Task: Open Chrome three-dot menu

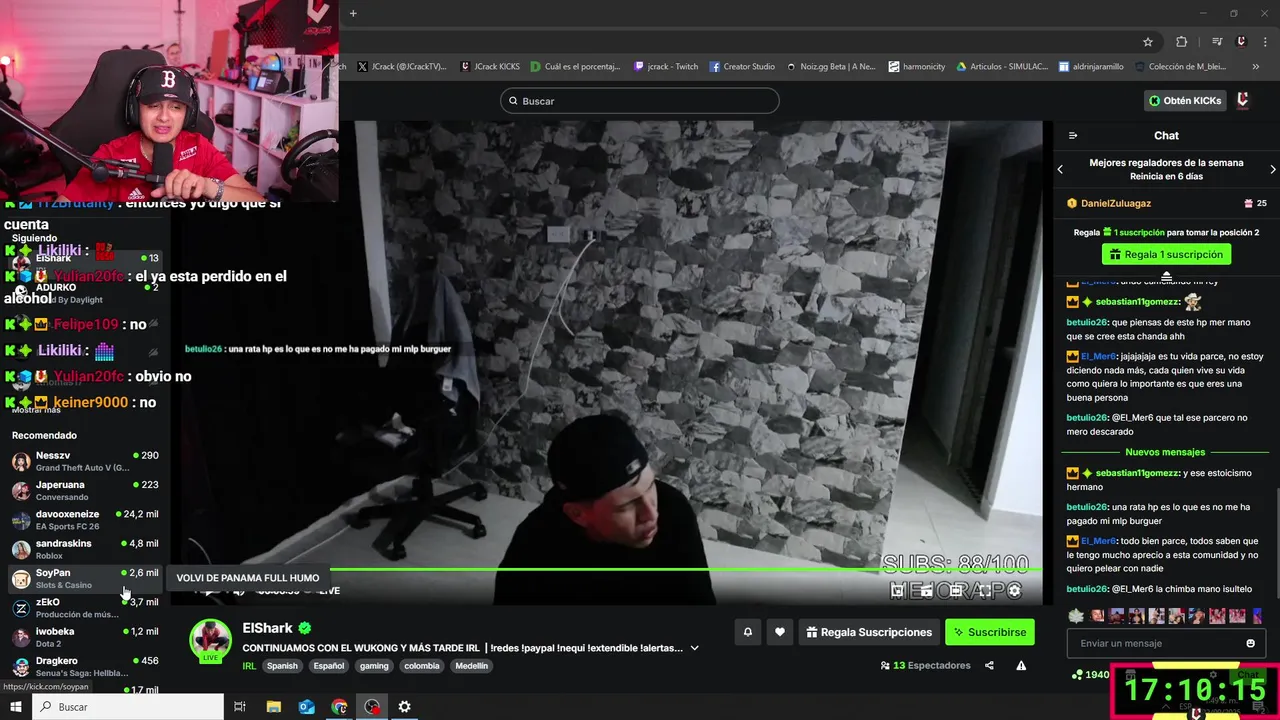Action: [x=1266, y=42]
